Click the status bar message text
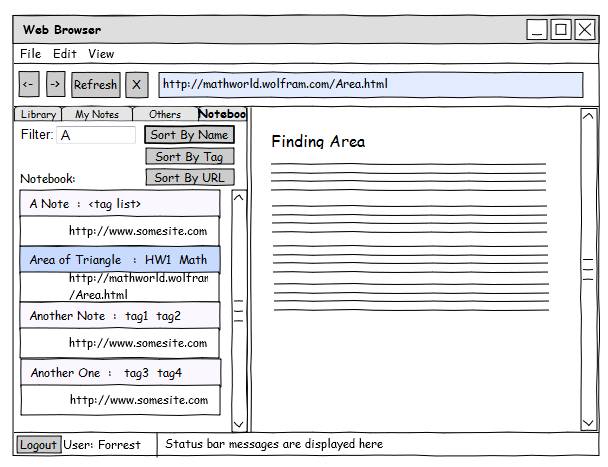 [x=274, y=444]
